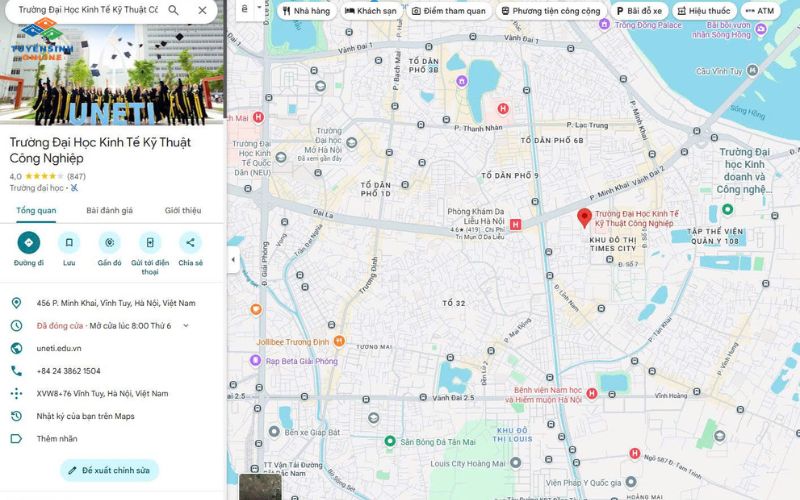Select the Điểm tham quan chip
Viewport: 800px width, 500px height.
click(449, 11)
